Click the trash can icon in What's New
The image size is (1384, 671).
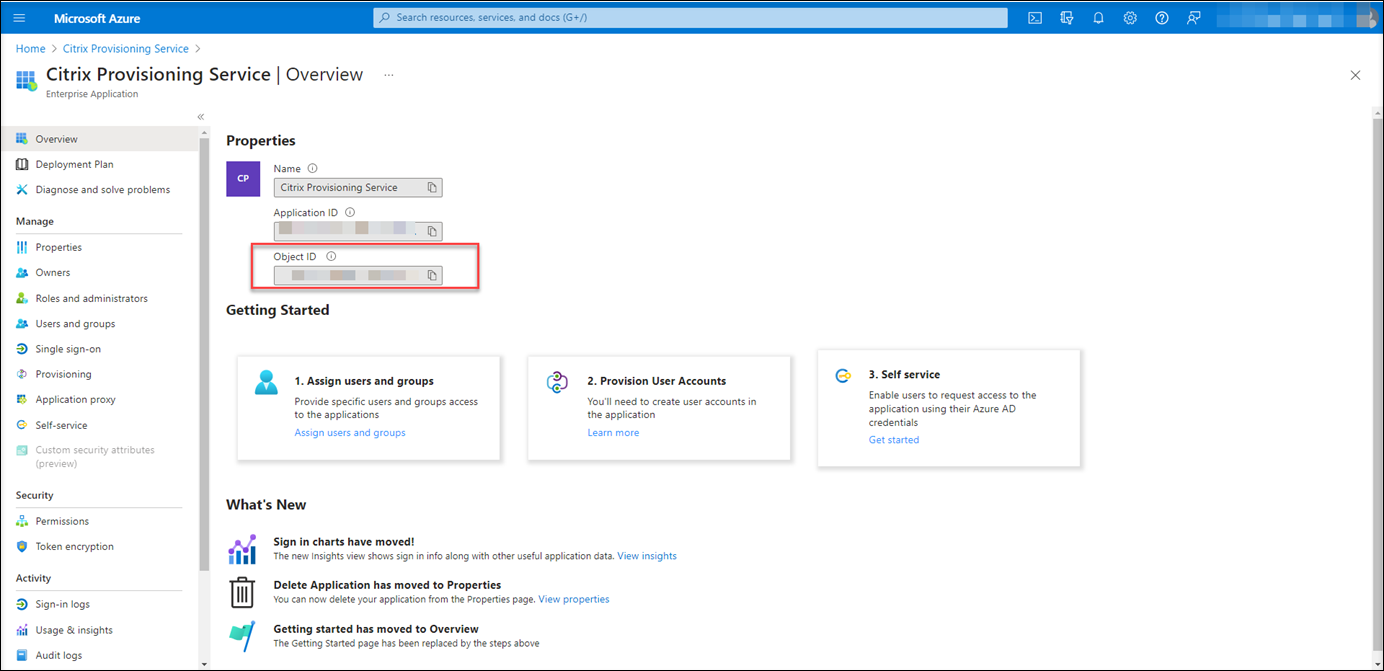242,592
